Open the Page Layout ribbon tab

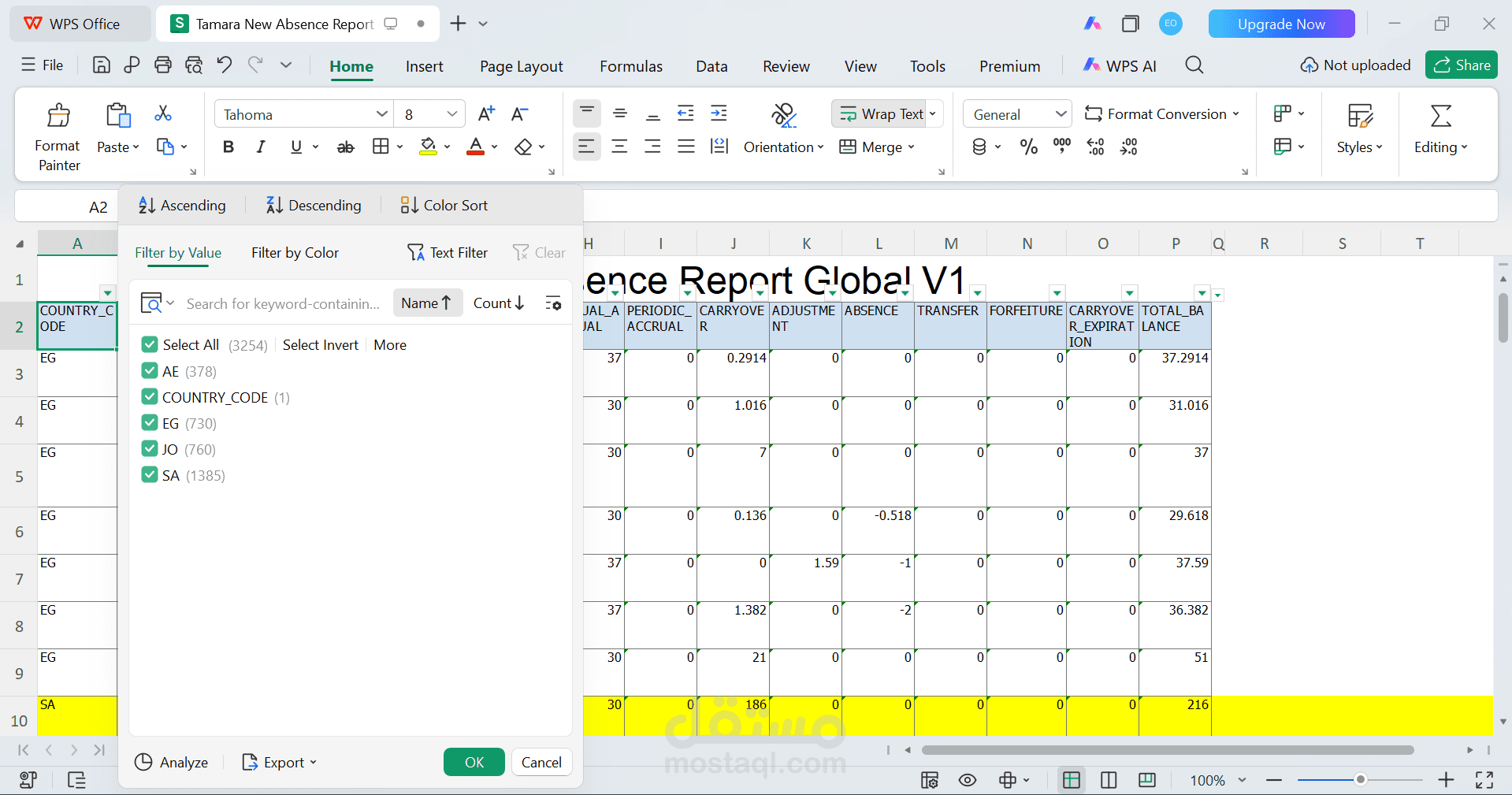click(522, 66)
